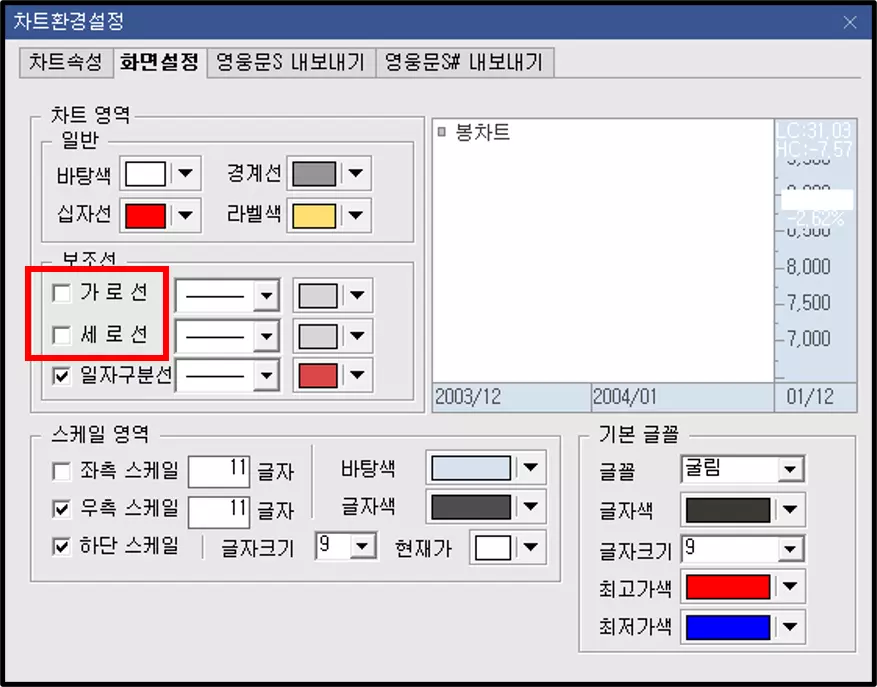The width and height of the screenshot is (877, 687).
Task: Open the 현재가 color dropdown arrow
Action: pos(530,547)
